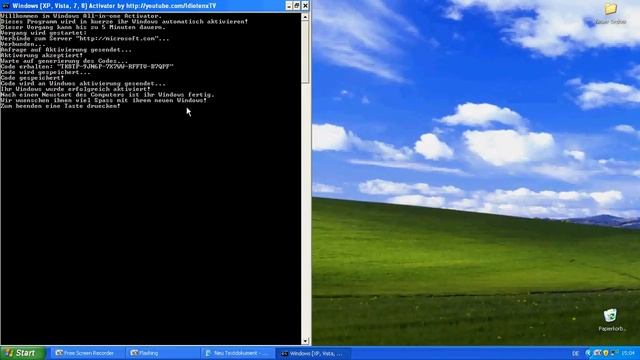Maximize the Activator console window
This screenshot has height=360, width=640.
297,6
